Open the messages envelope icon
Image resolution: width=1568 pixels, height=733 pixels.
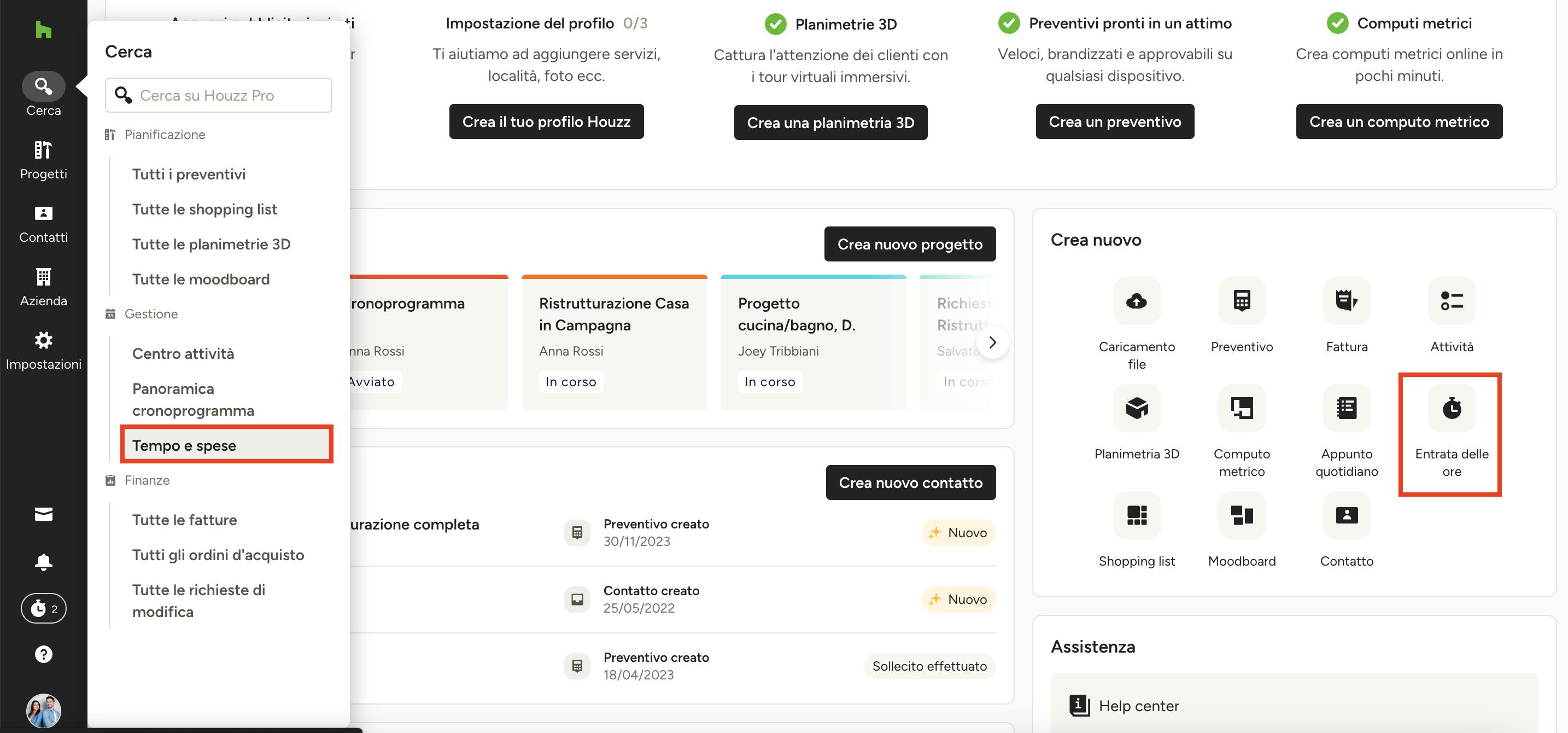point(43,514)
